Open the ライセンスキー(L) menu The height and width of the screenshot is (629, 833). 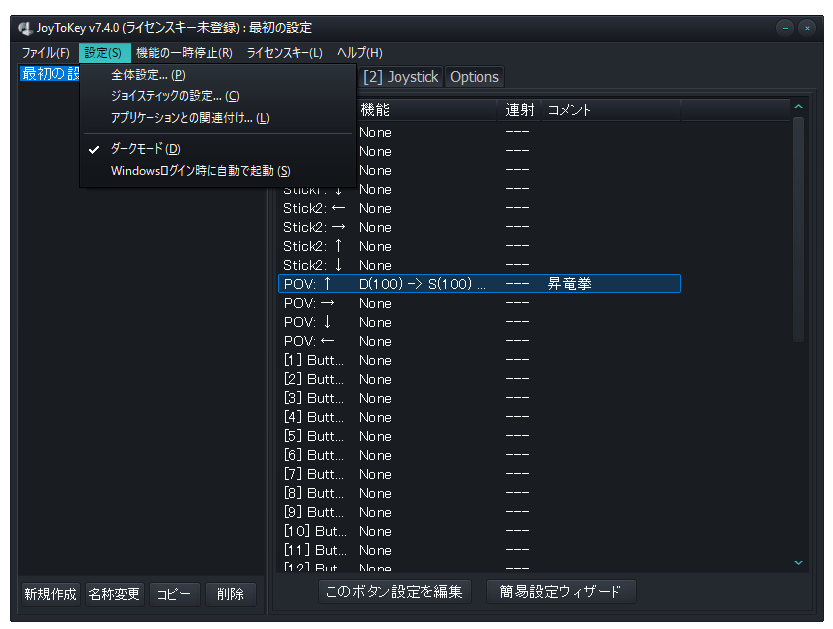[x=284, y=53]
